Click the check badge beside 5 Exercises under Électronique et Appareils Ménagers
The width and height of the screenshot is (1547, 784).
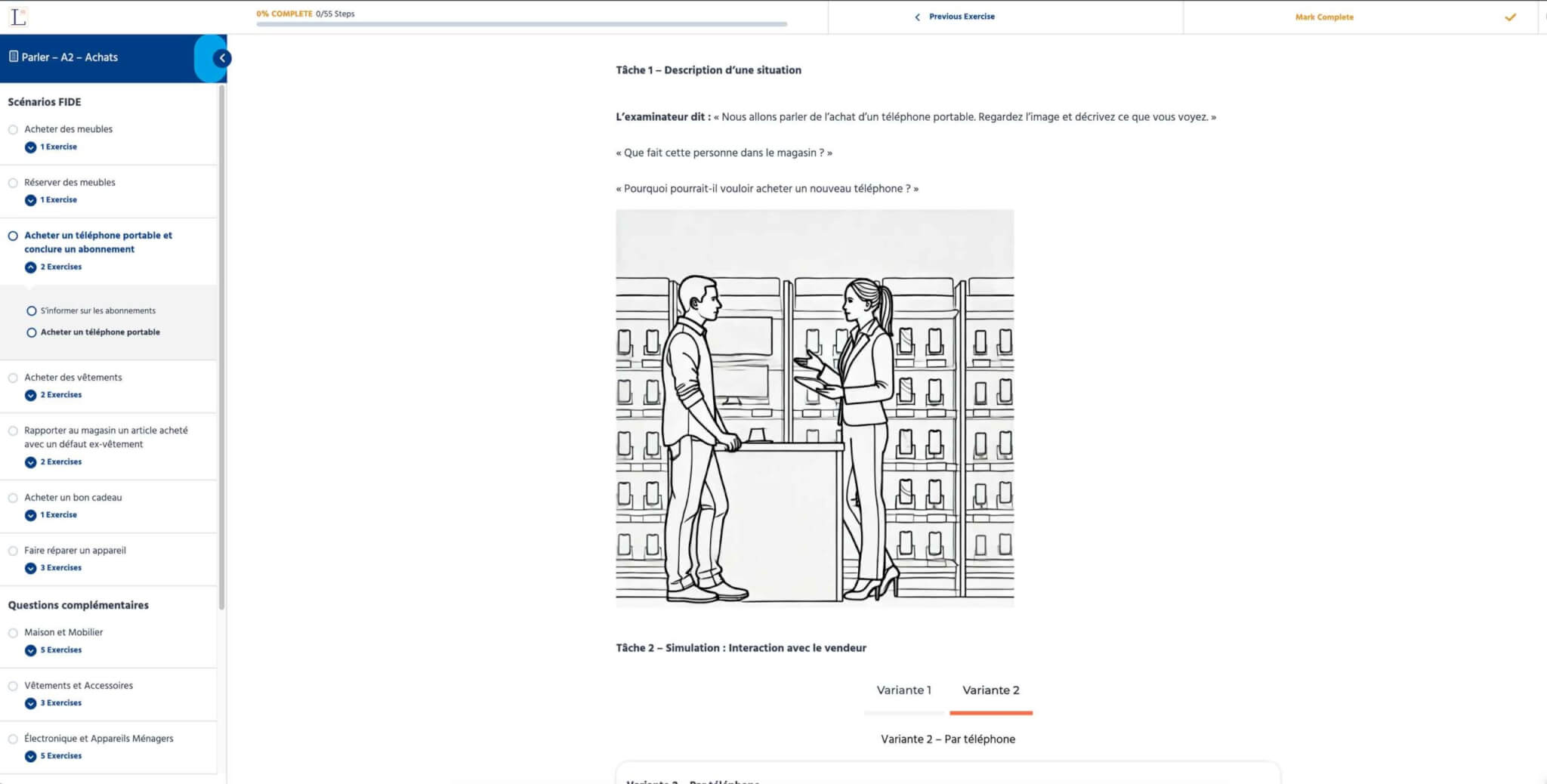point(30,755)
